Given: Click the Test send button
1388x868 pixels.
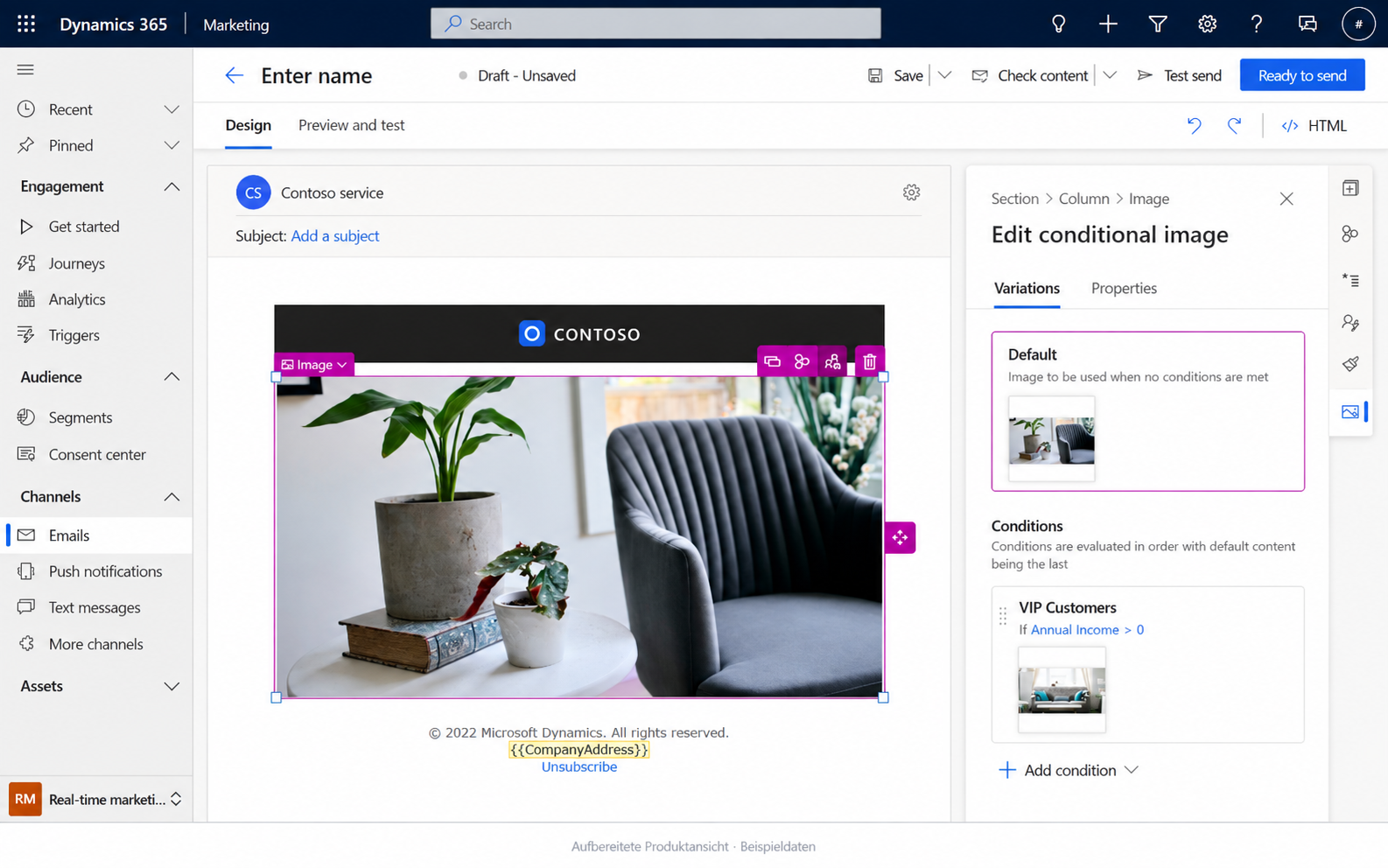Looking at the screenshot, I should [1180, 75].
